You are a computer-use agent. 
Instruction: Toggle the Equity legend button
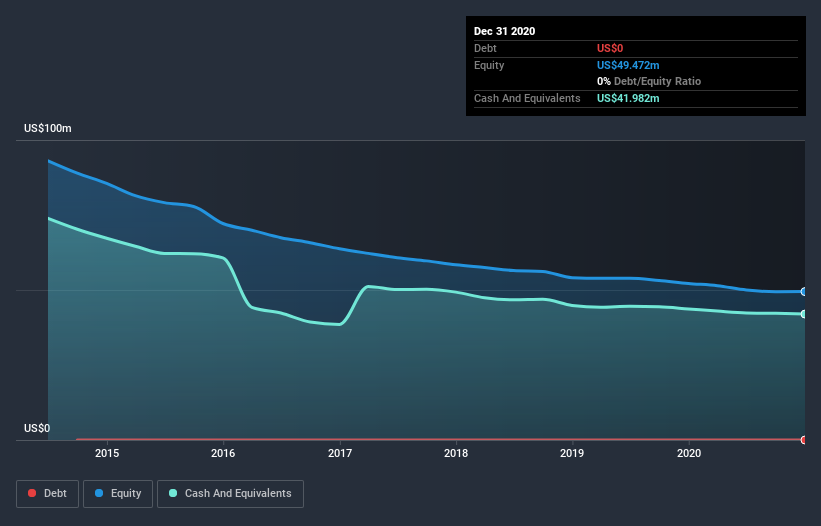pyautogui.click(x=118, y=494)
